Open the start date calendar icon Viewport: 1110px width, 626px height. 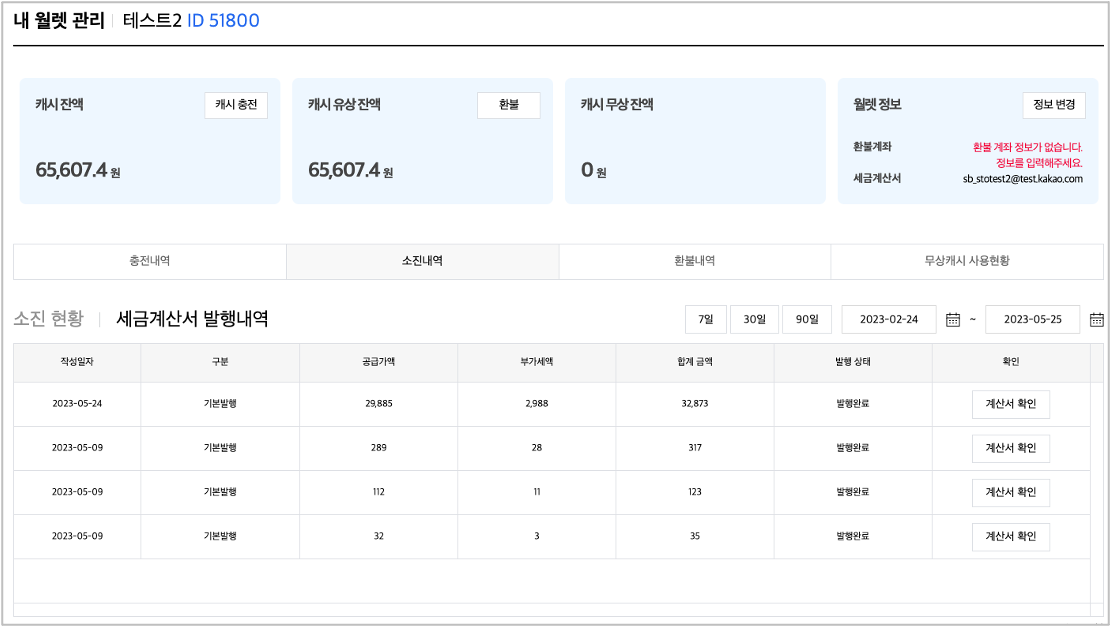(953, 320)
